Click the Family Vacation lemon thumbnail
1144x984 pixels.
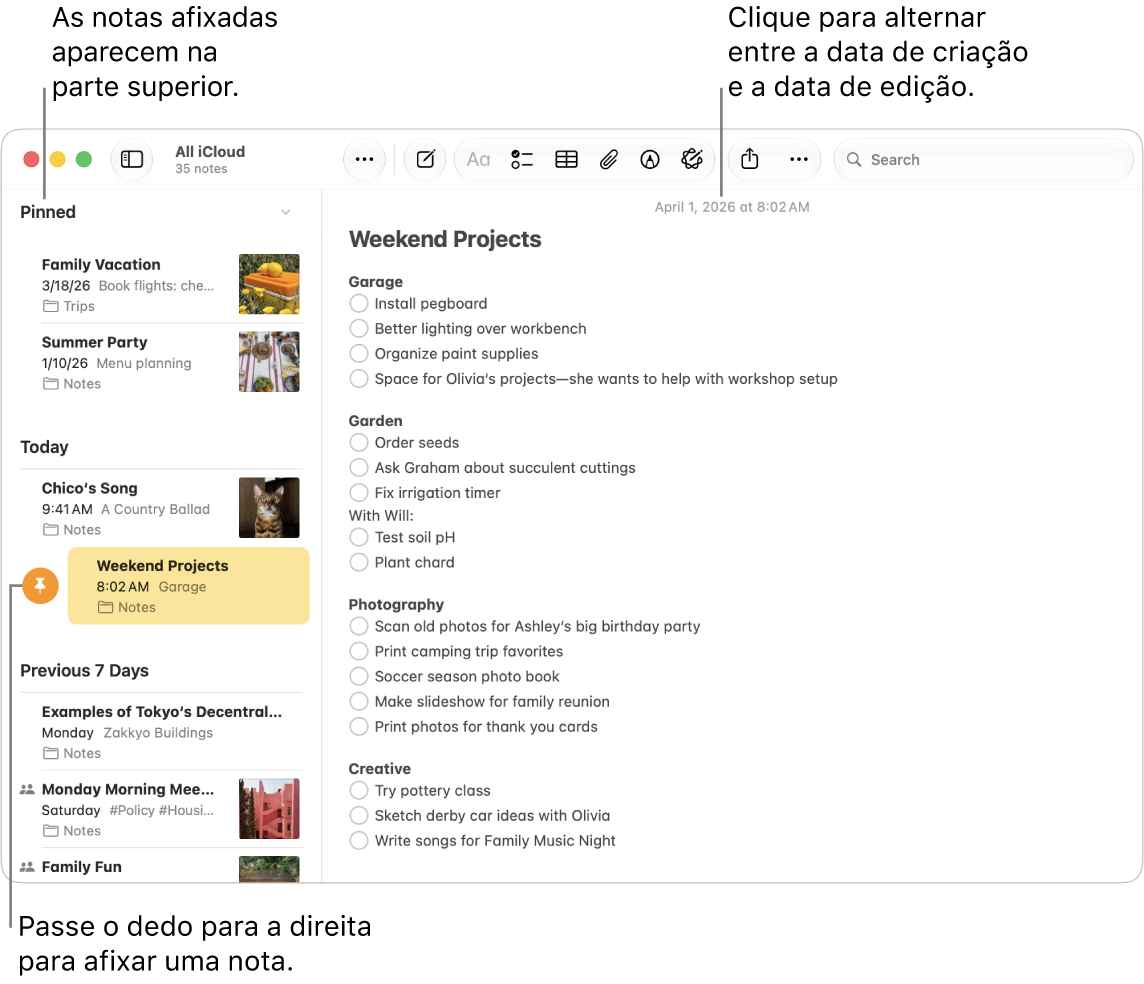click(x=269, y=284)
